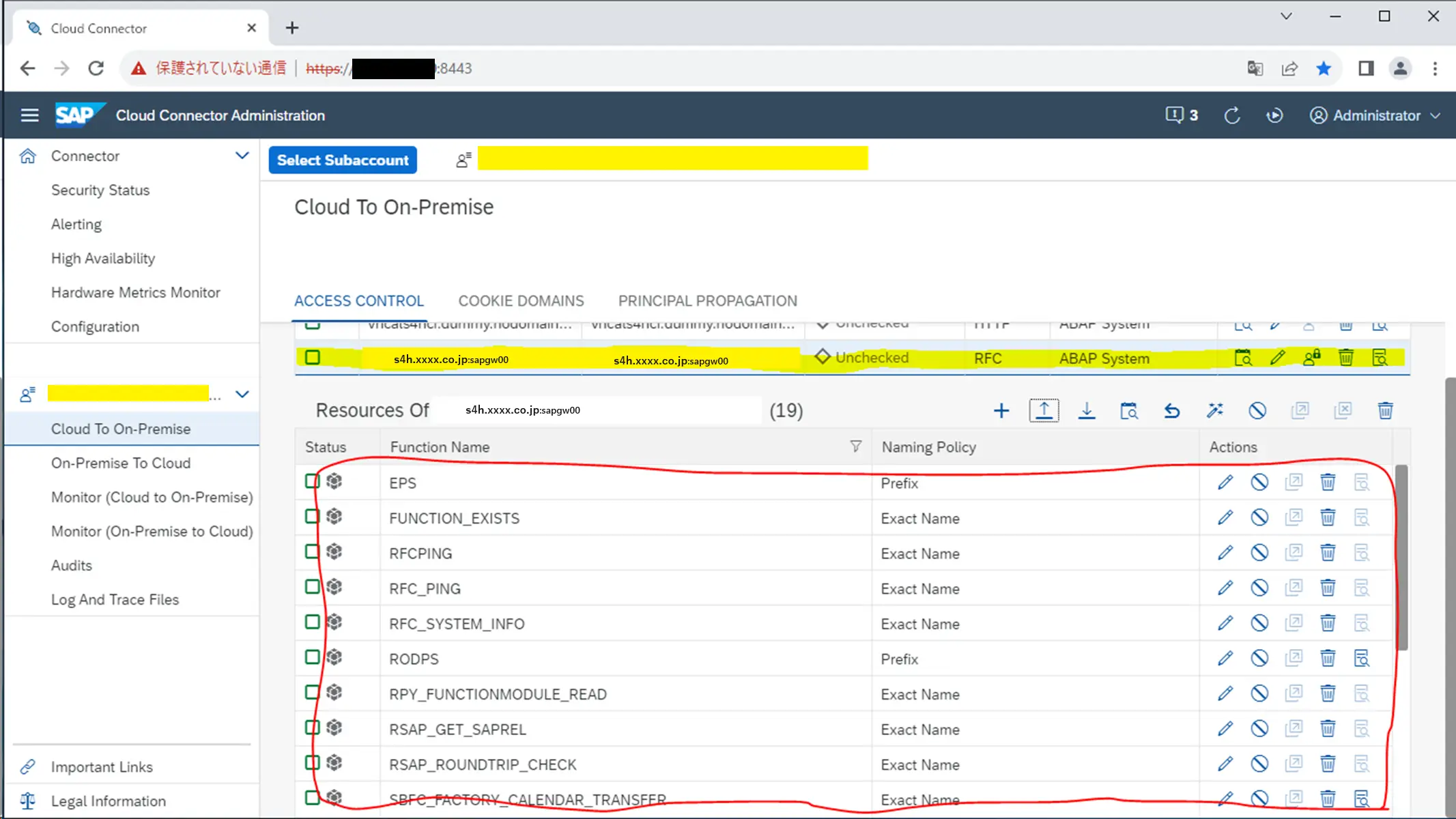Click the browser reload button
Image resolution: width=1456 pixels, height=819 pixels.
96,68
